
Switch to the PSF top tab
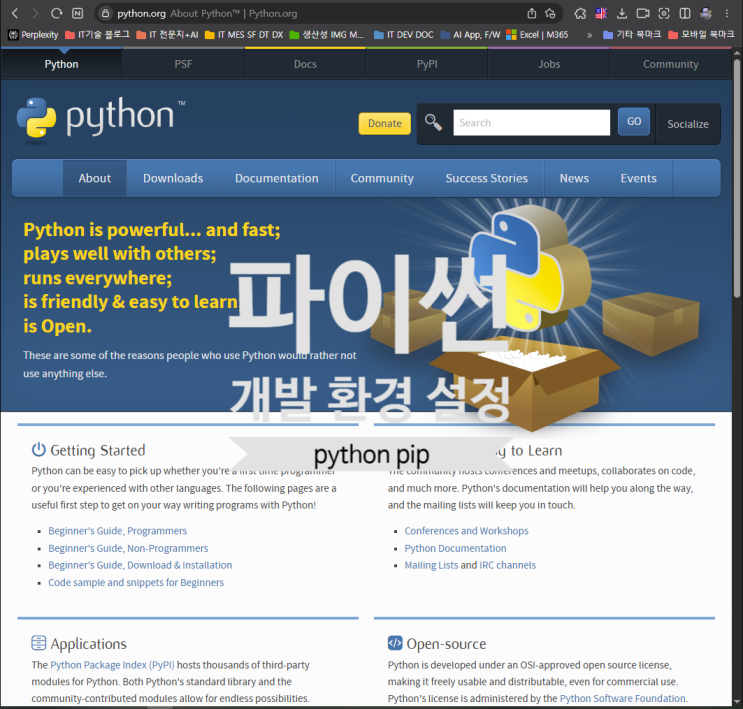[183, 64]
